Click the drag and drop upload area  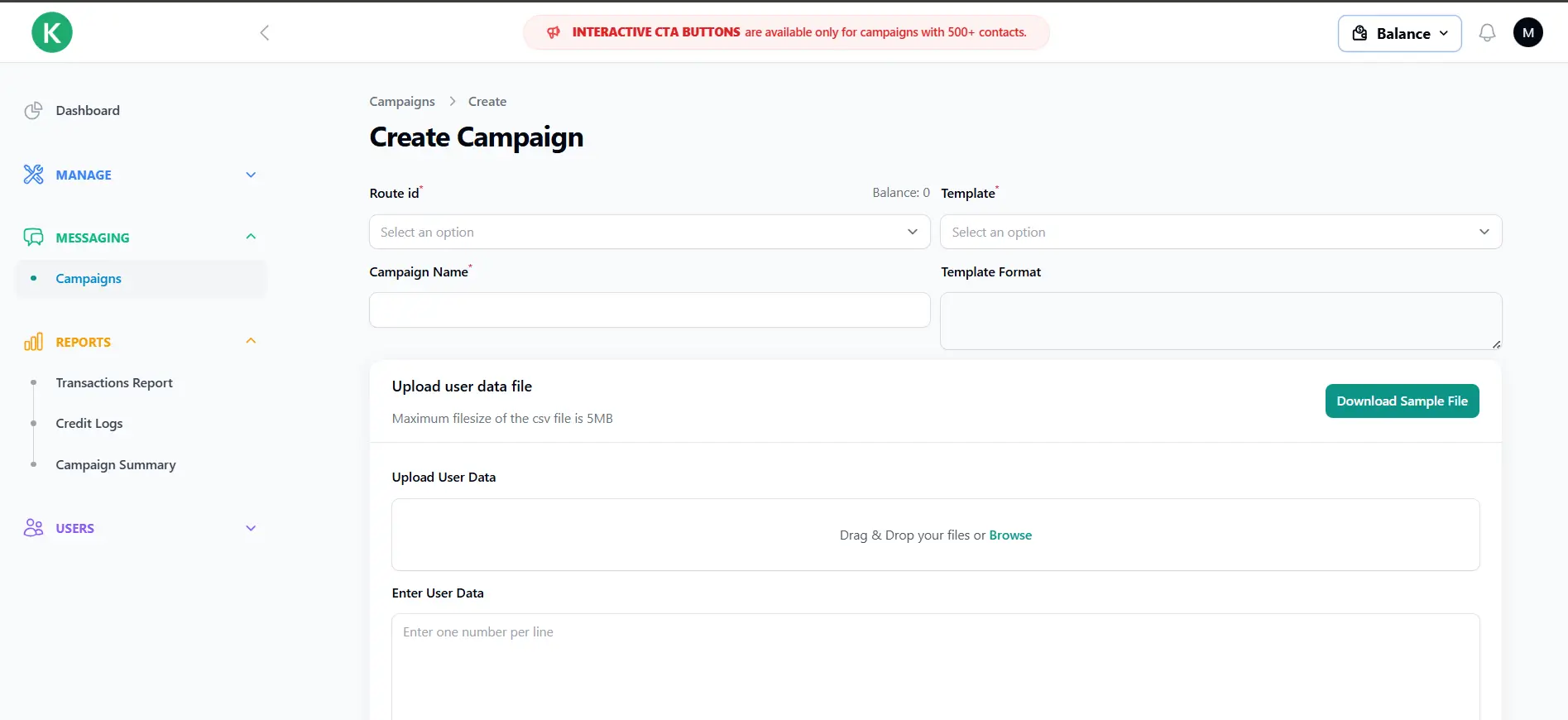coord(935,535)
